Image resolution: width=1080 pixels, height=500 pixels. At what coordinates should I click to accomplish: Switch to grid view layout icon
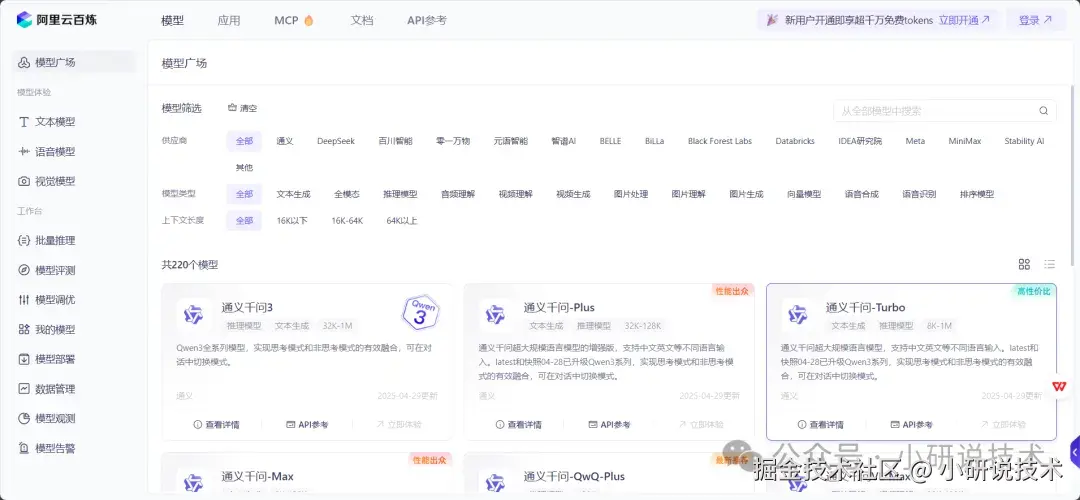pos(1024,264)
